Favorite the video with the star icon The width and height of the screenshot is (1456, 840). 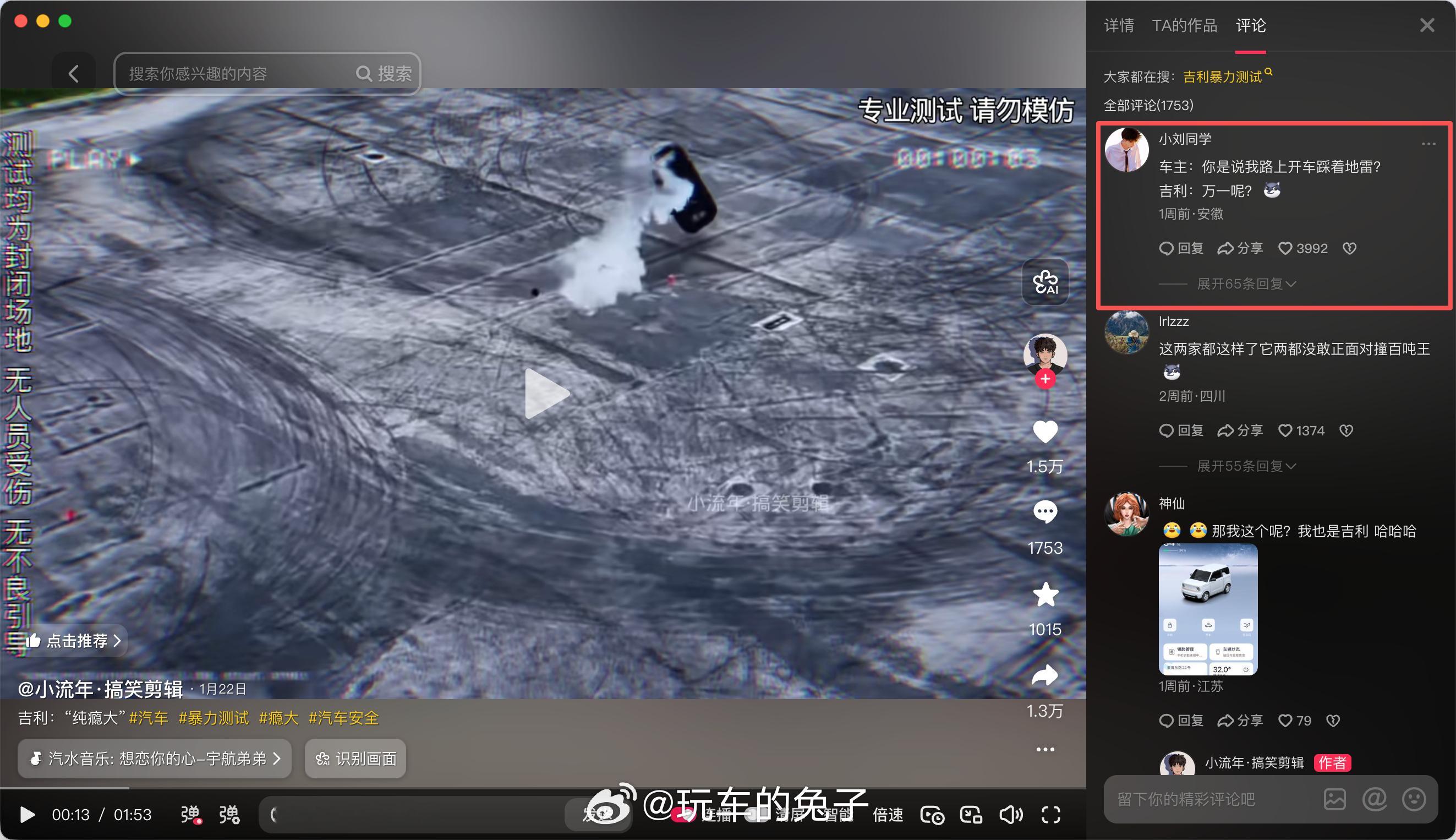tap(1045, 595)
